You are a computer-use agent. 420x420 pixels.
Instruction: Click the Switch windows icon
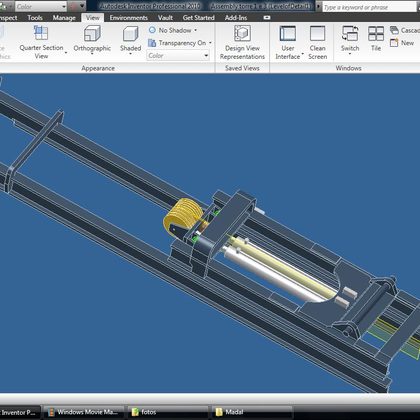(350, 34)
